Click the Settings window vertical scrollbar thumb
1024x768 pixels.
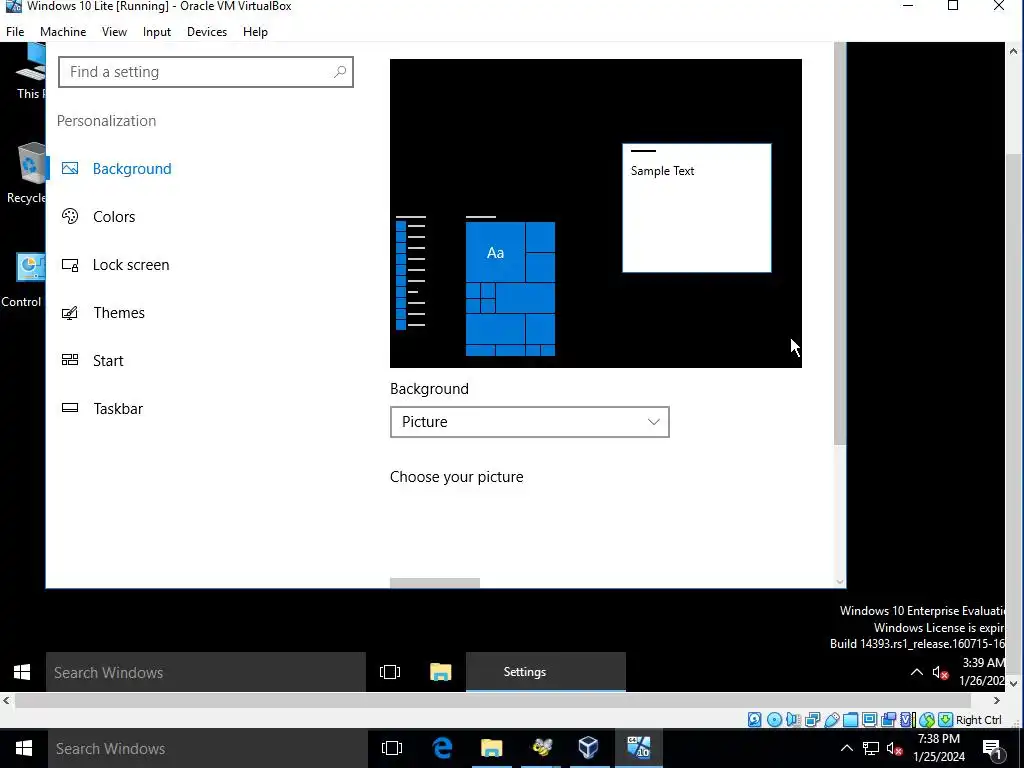click(x=840, y=244)
